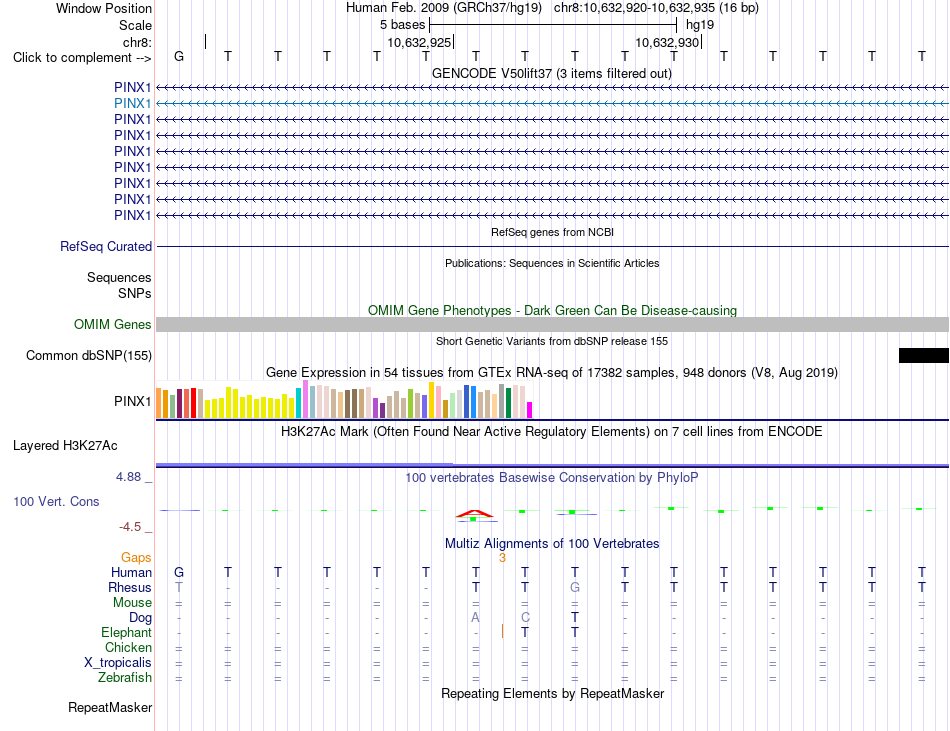Select the 'X_tropicalis' alignment row label
The image size is (950, 731).
coord(118,663)
